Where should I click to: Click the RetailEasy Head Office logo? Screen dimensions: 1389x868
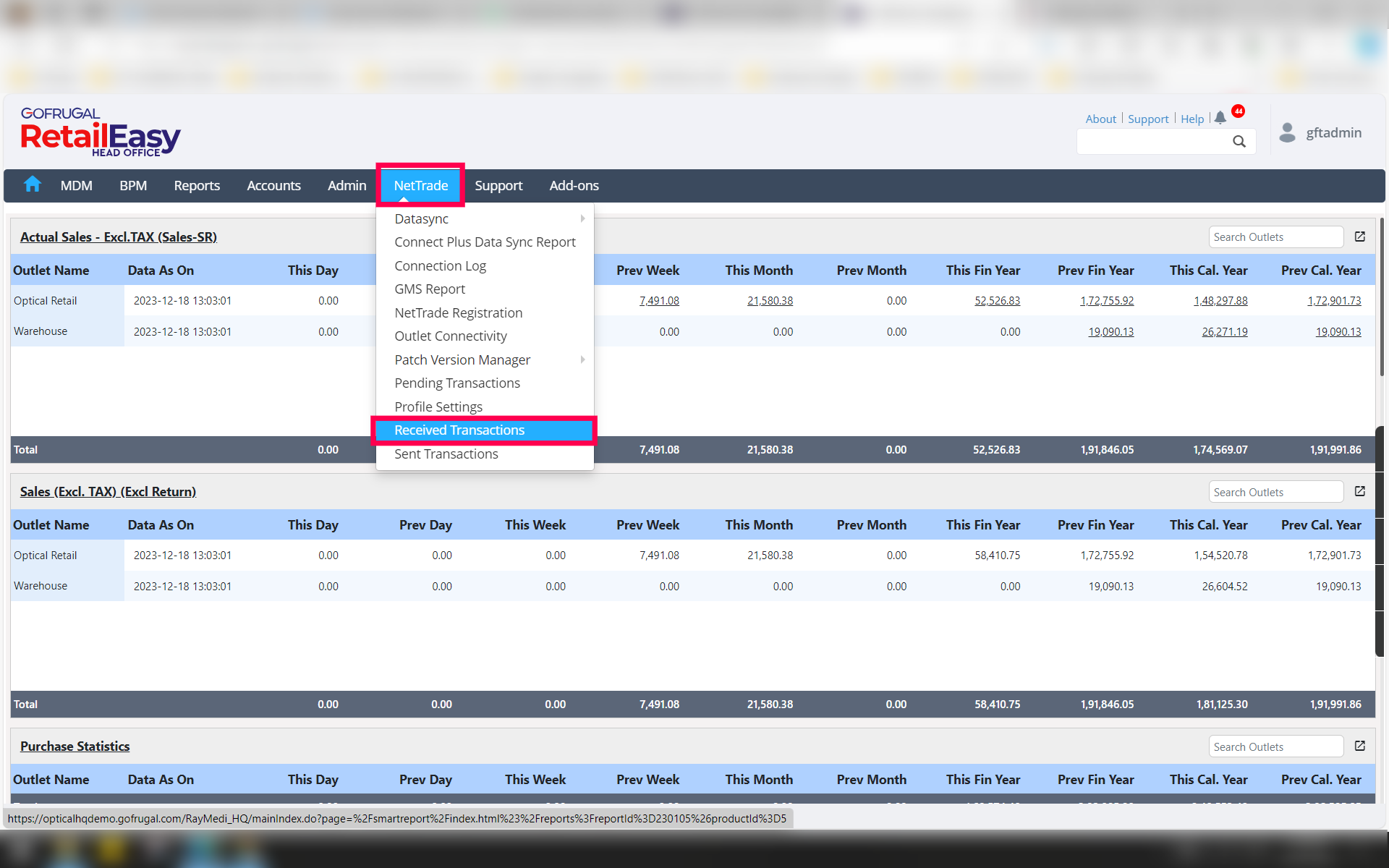[x=100, y=132]
